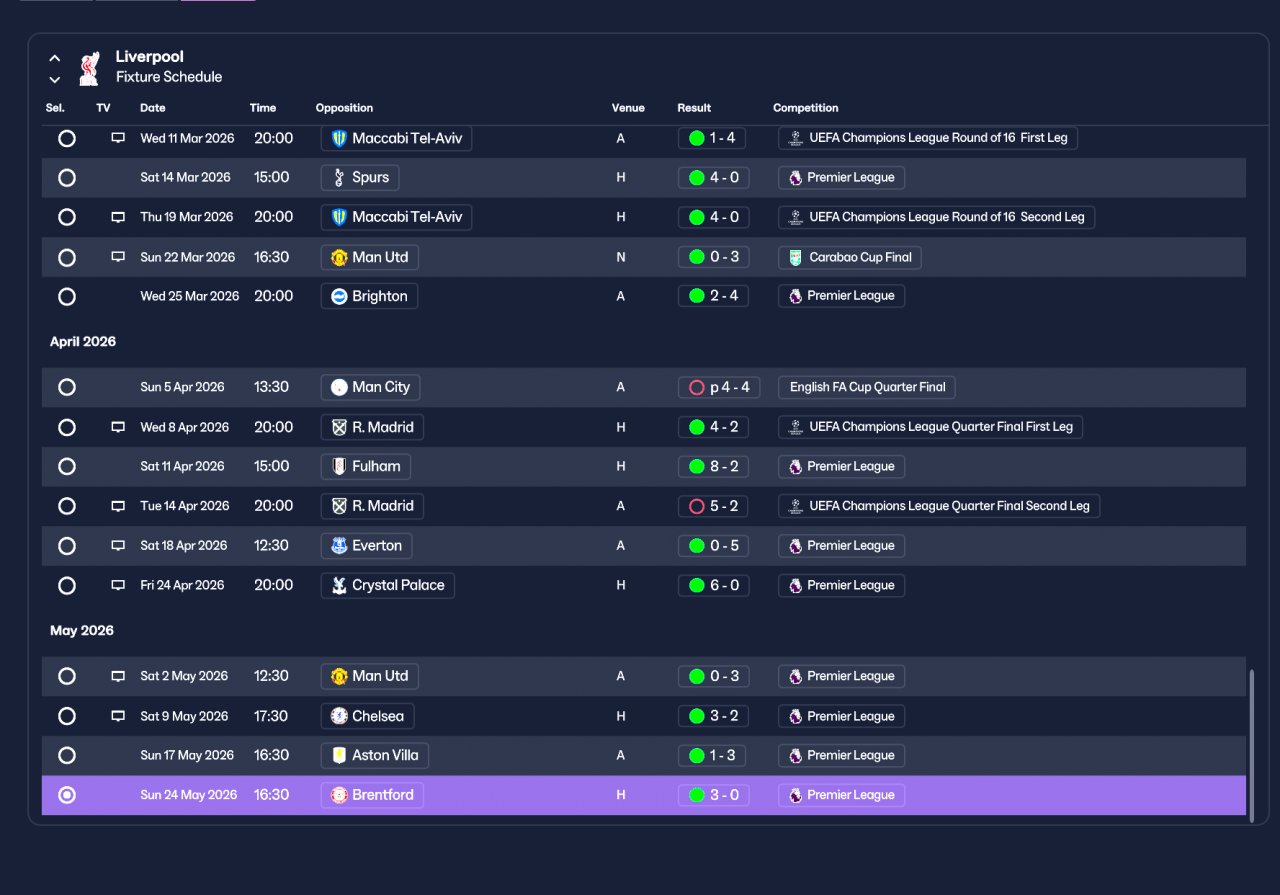This screenshot has width=1280, height=895.
Task: Click the Liverpool club crest icon
Action: coord(89,67)
